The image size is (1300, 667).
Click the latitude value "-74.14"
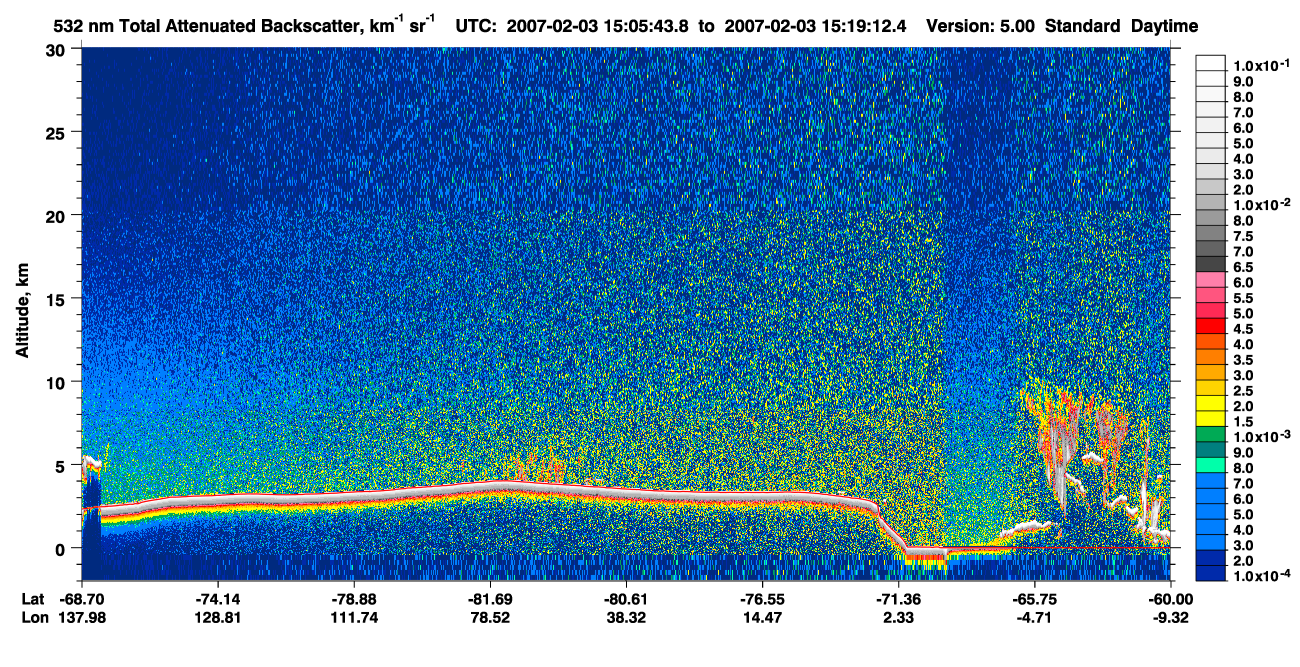[218, 599]
